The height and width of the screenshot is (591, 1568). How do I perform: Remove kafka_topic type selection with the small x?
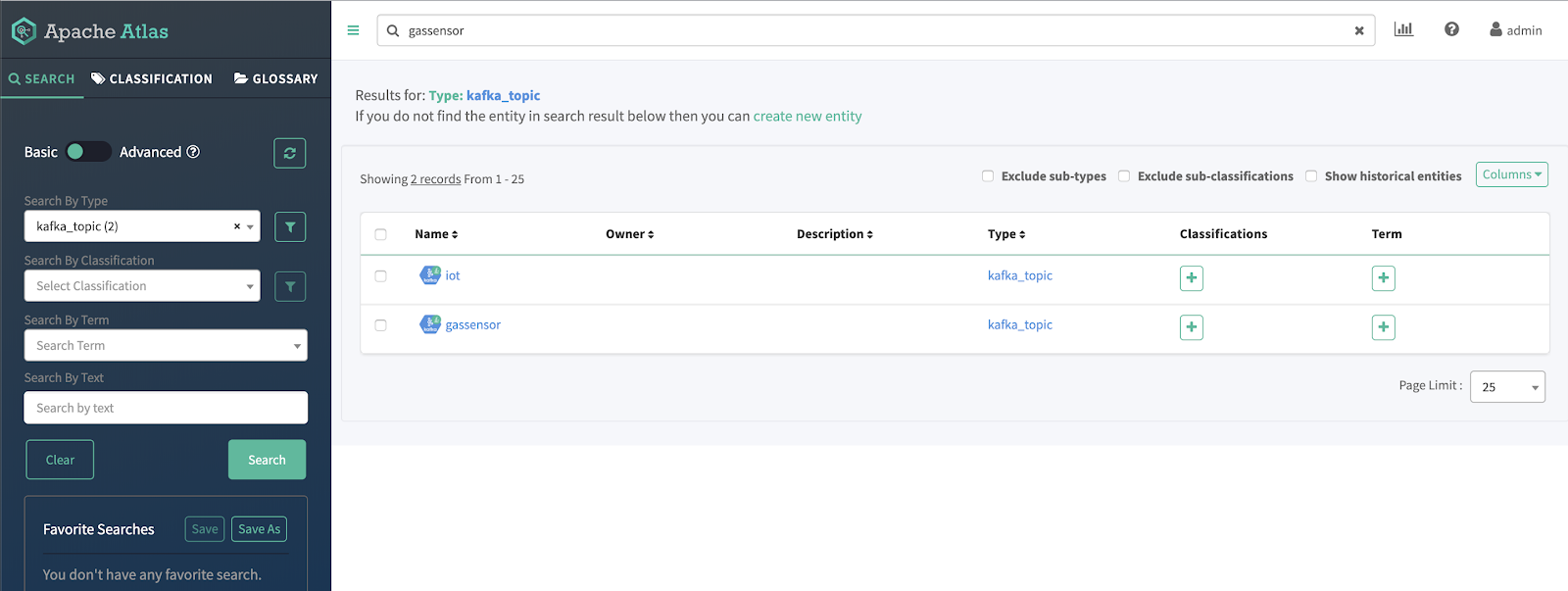click(236, 226)
